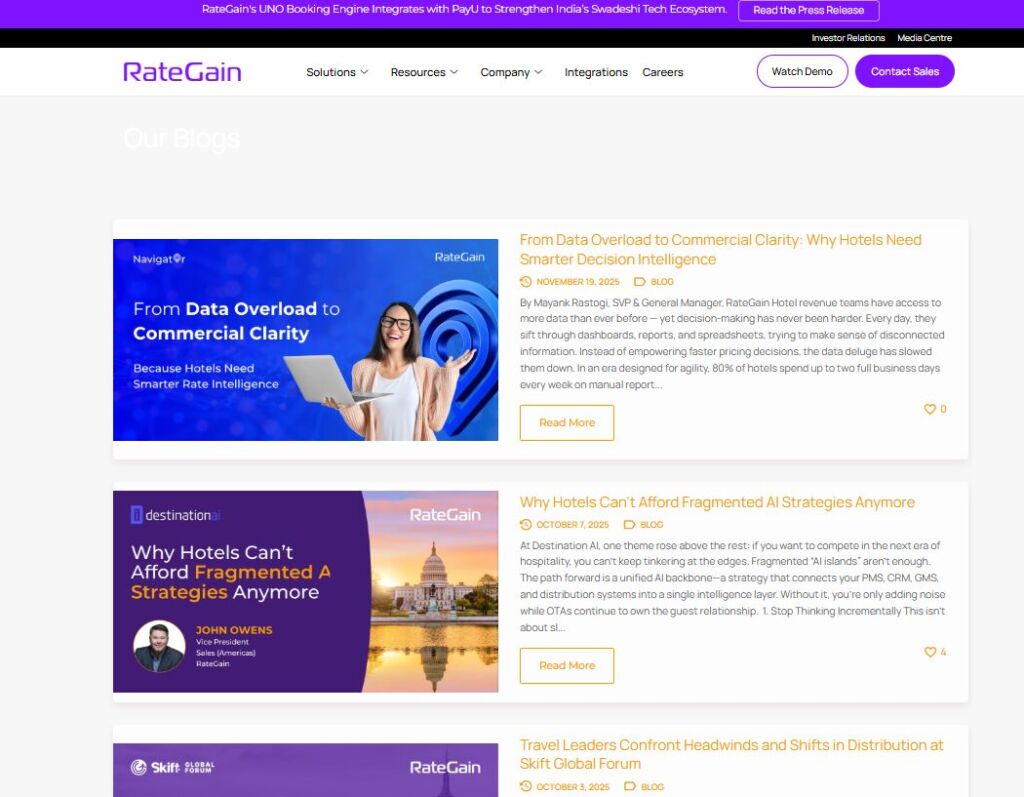The image size is (1024, 797).
Task: Expand the Company dropdown menu
Action: pos(511,72)
